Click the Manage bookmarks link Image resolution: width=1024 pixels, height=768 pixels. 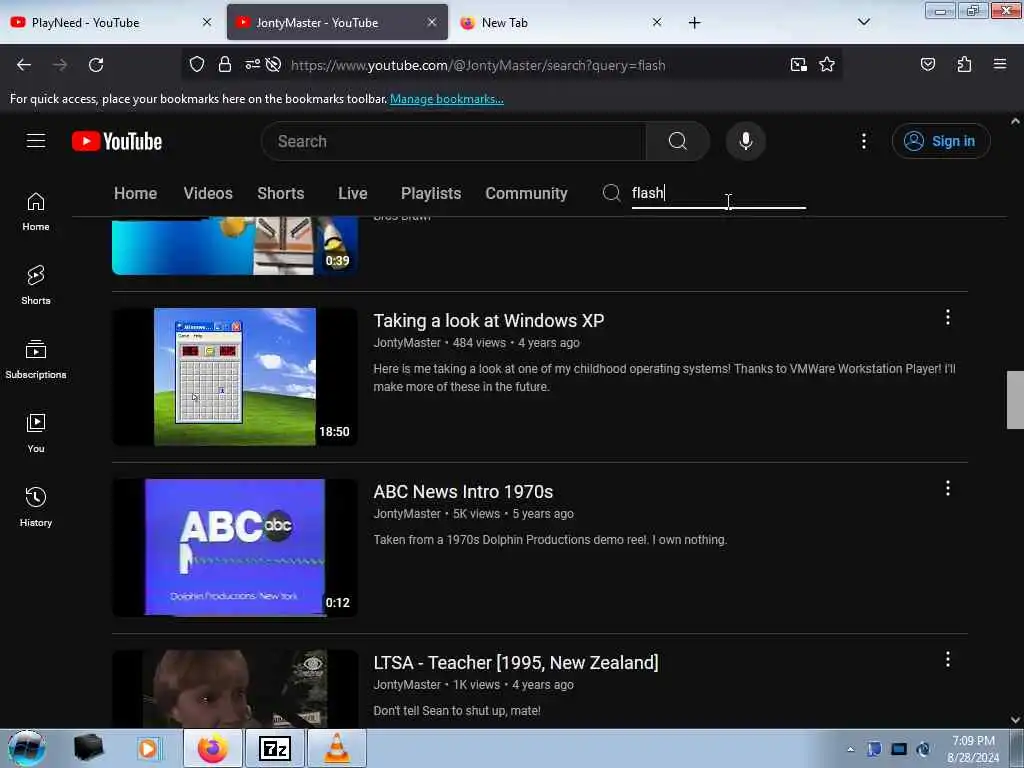447,99
